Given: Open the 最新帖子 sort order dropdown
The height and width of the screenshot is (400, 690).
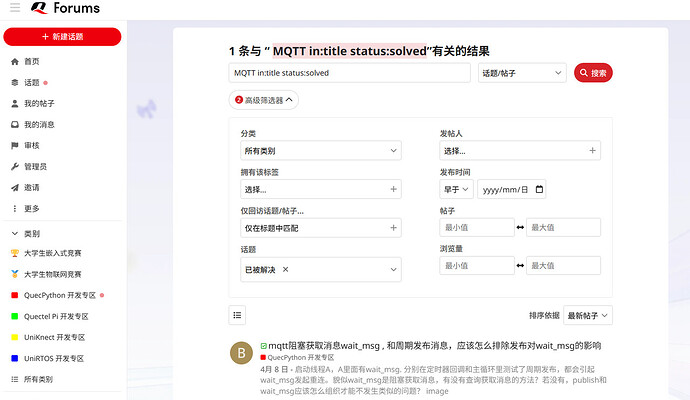Looking at the screenshot, I should point(588,315).
